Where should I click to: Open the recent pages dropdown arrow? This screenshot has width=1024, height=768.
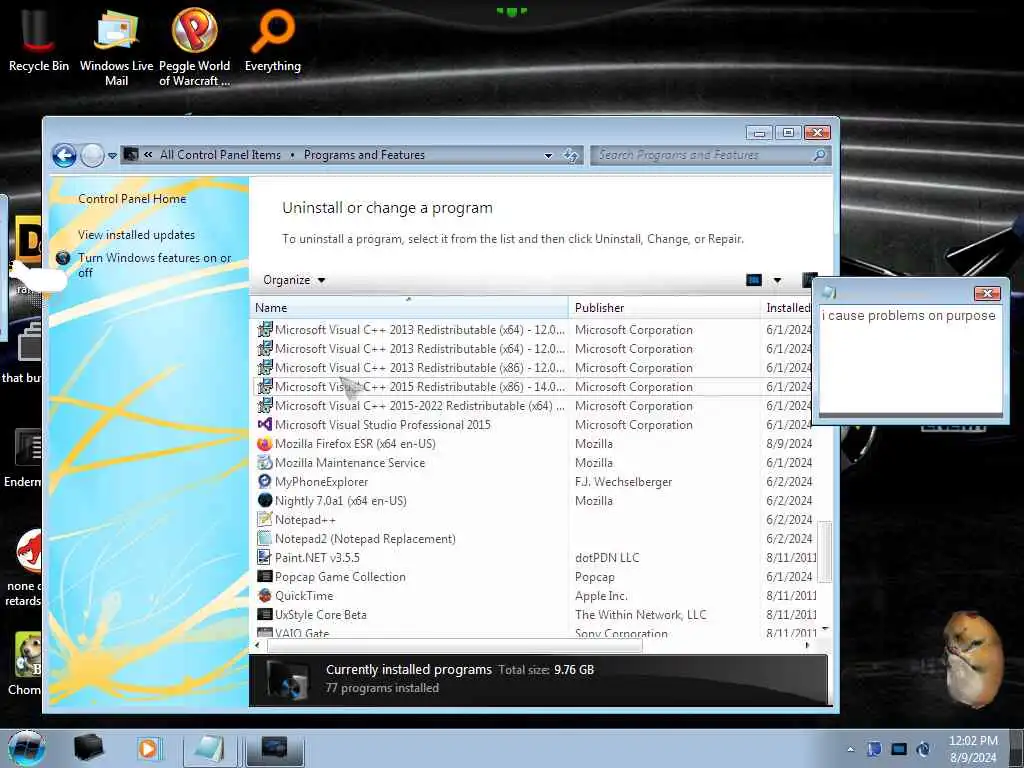point(112,155)
